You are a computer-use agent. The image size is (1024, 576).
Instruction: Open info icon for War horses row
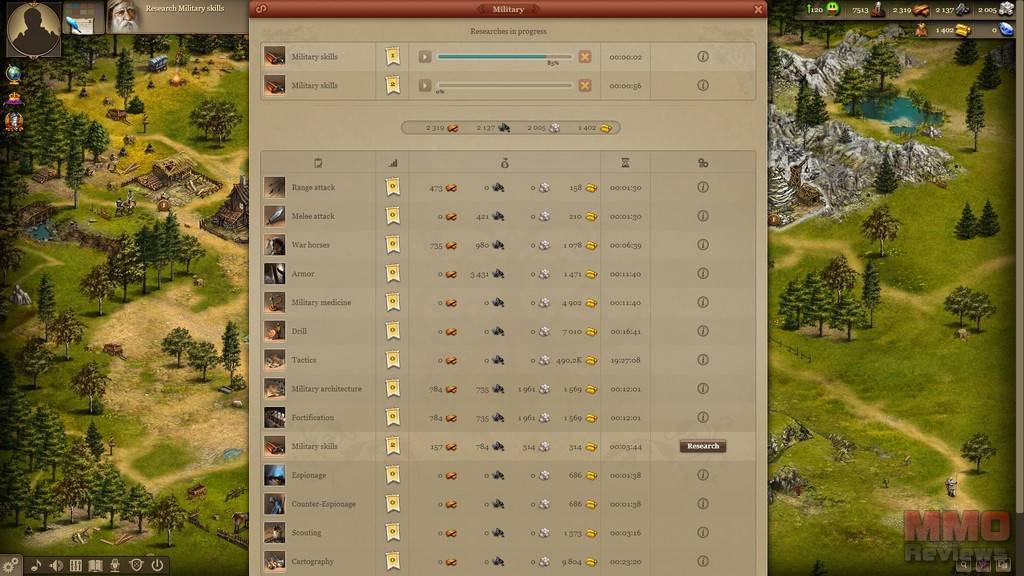tap(703, 245)
